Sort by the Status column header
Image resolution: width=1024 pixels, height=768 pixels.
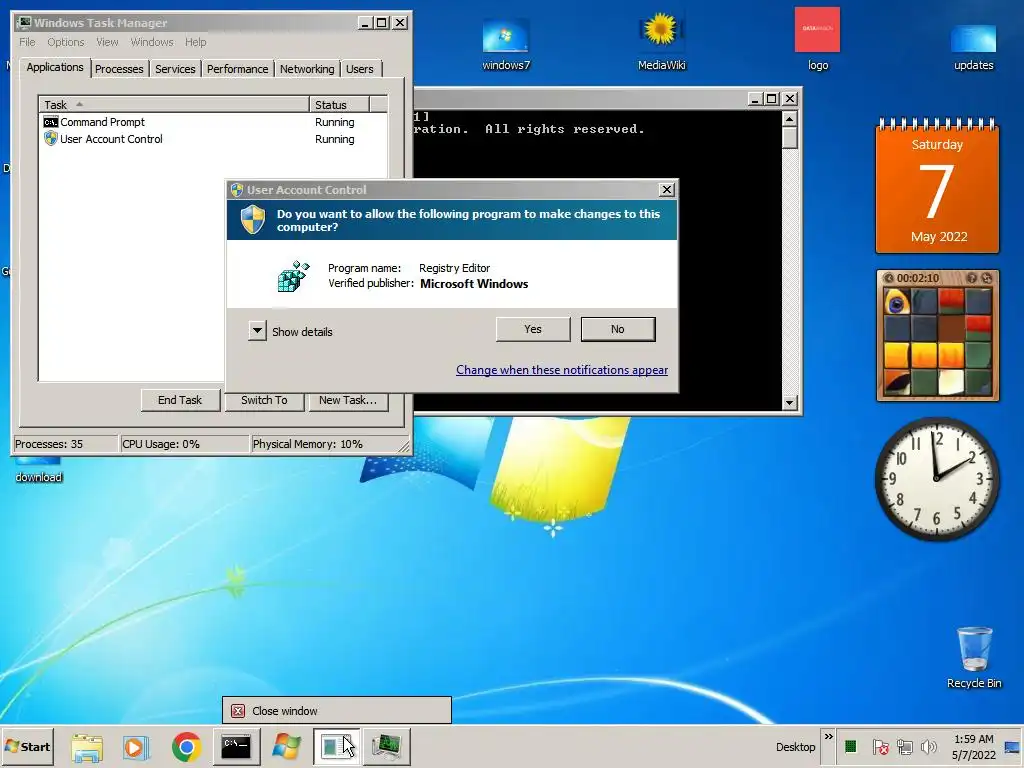339,104
